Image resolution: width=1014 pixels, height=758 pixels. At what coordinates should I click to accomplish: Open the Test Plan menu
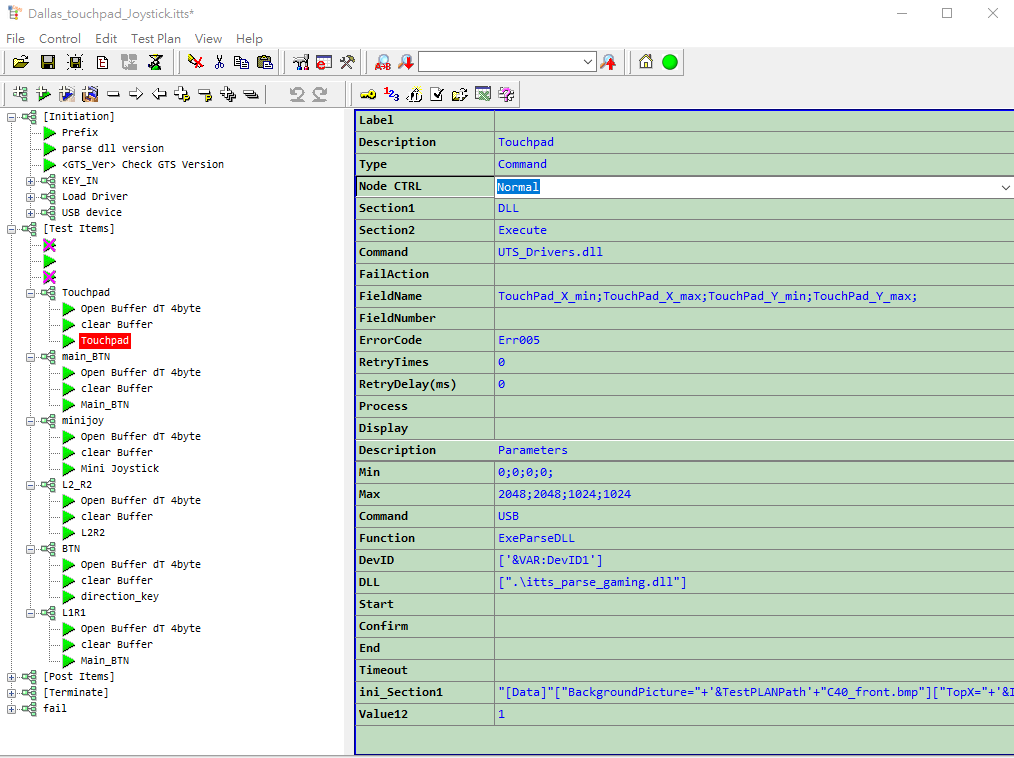click(x=156, y=39)
